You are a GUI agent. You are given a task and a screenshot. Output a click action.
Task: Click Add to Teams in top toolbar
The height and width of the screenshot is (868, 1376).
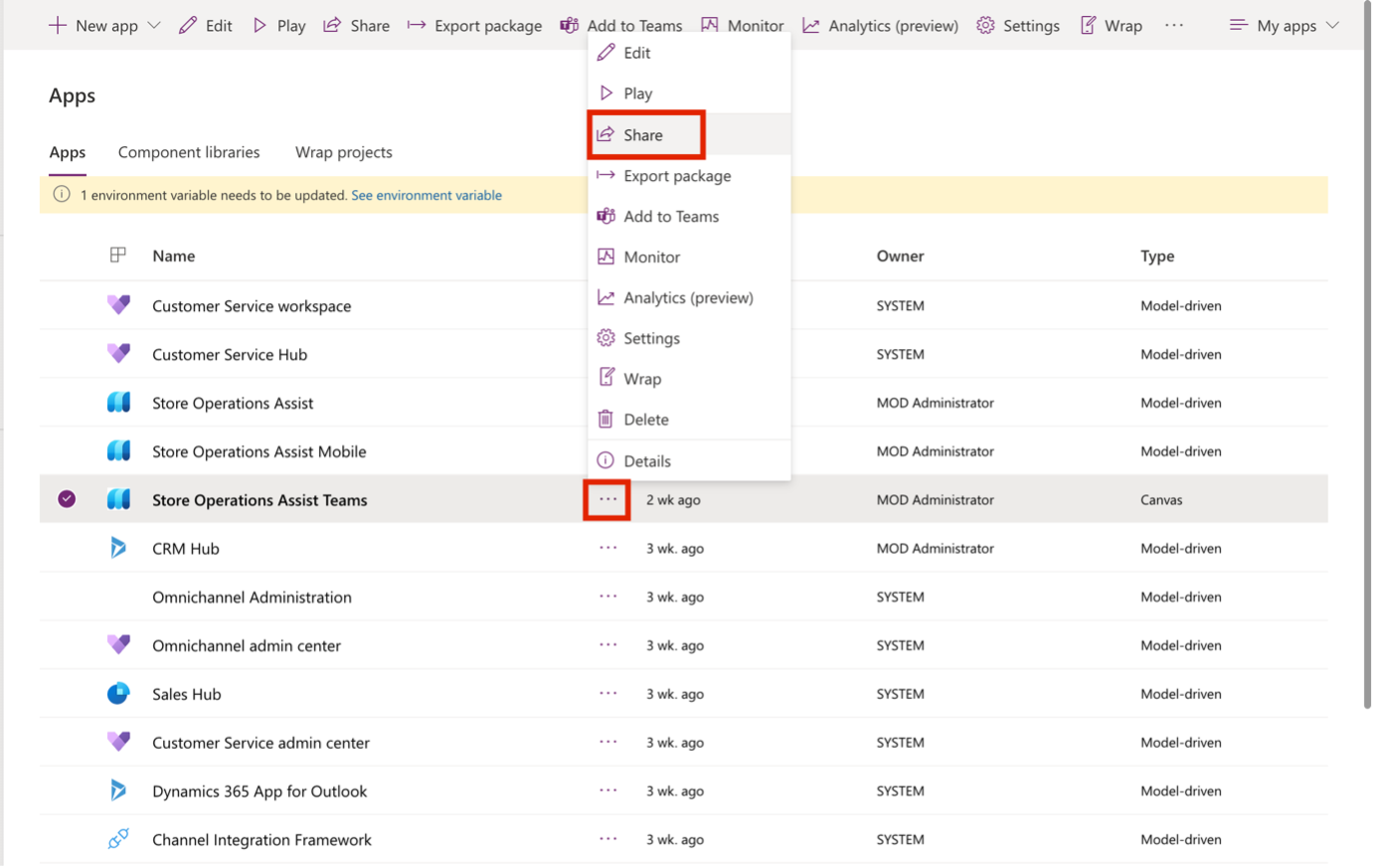[x=621, y=26]
